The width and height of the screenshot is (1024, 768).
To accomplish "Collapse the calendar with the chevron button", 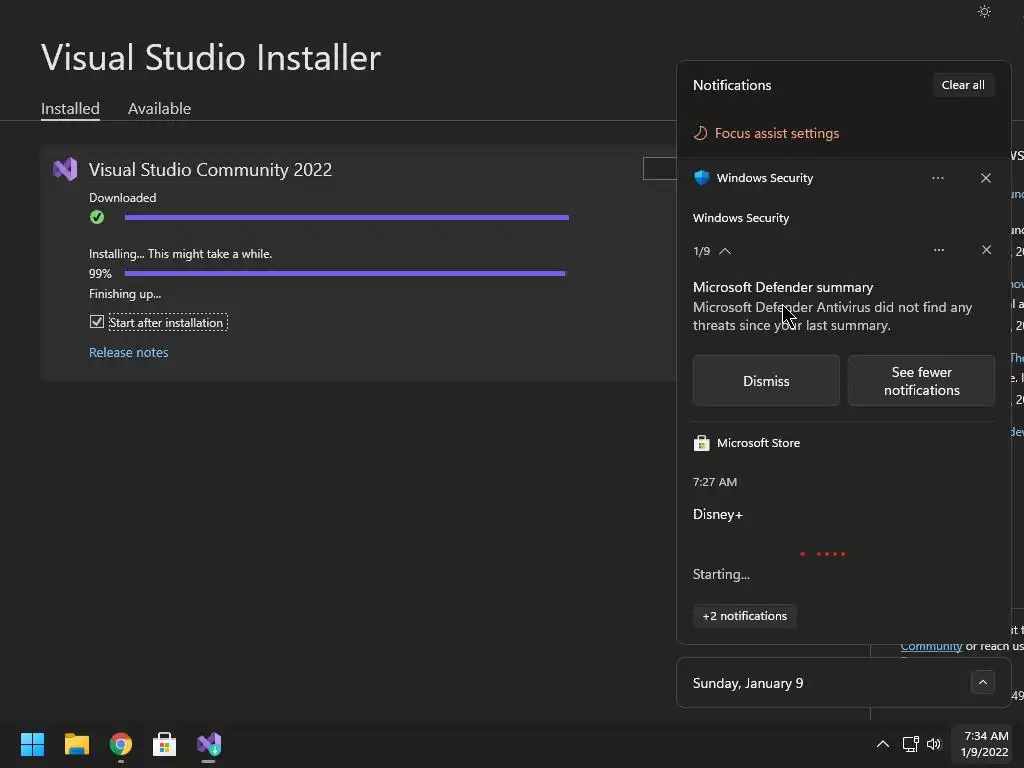I will 982,683.
